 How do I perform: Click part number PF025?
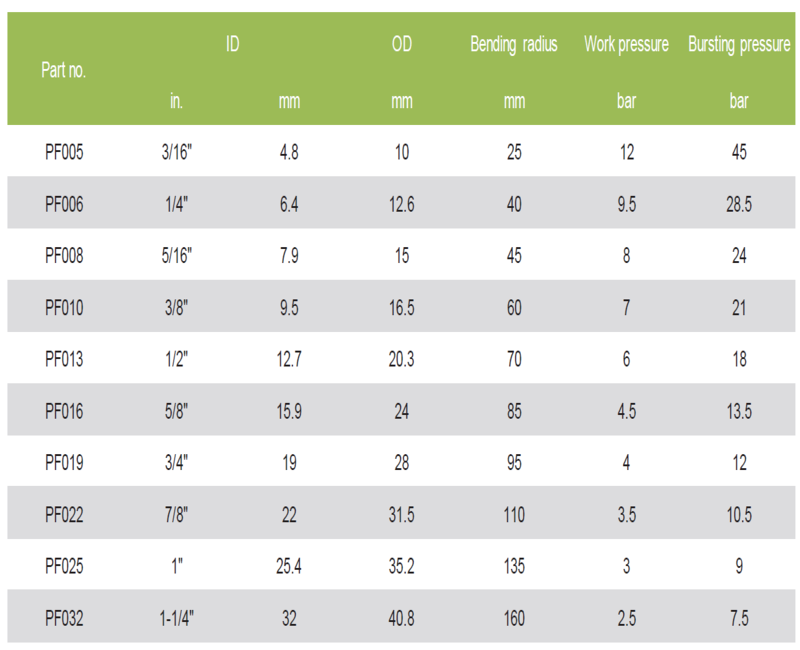click(64, 567)
